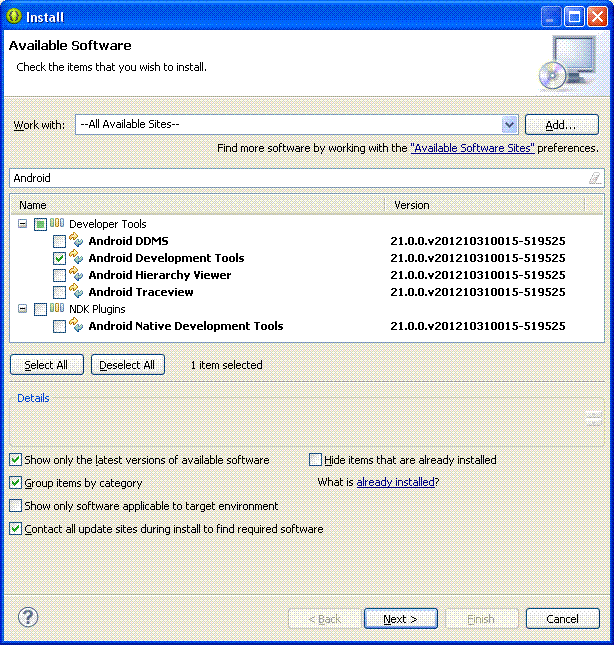Open the Available Software Sites link
This screenshot has width=614, height=645.
pos(473,148)
